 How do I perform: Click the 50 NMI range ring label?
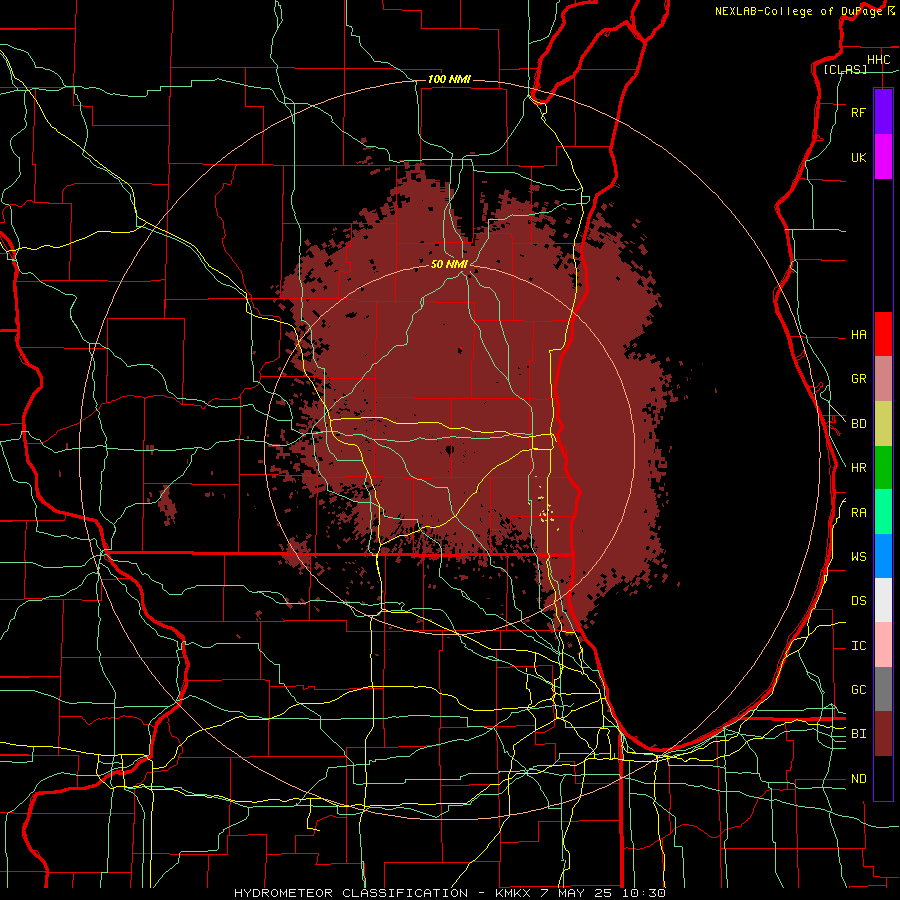(x=449, y=264)
